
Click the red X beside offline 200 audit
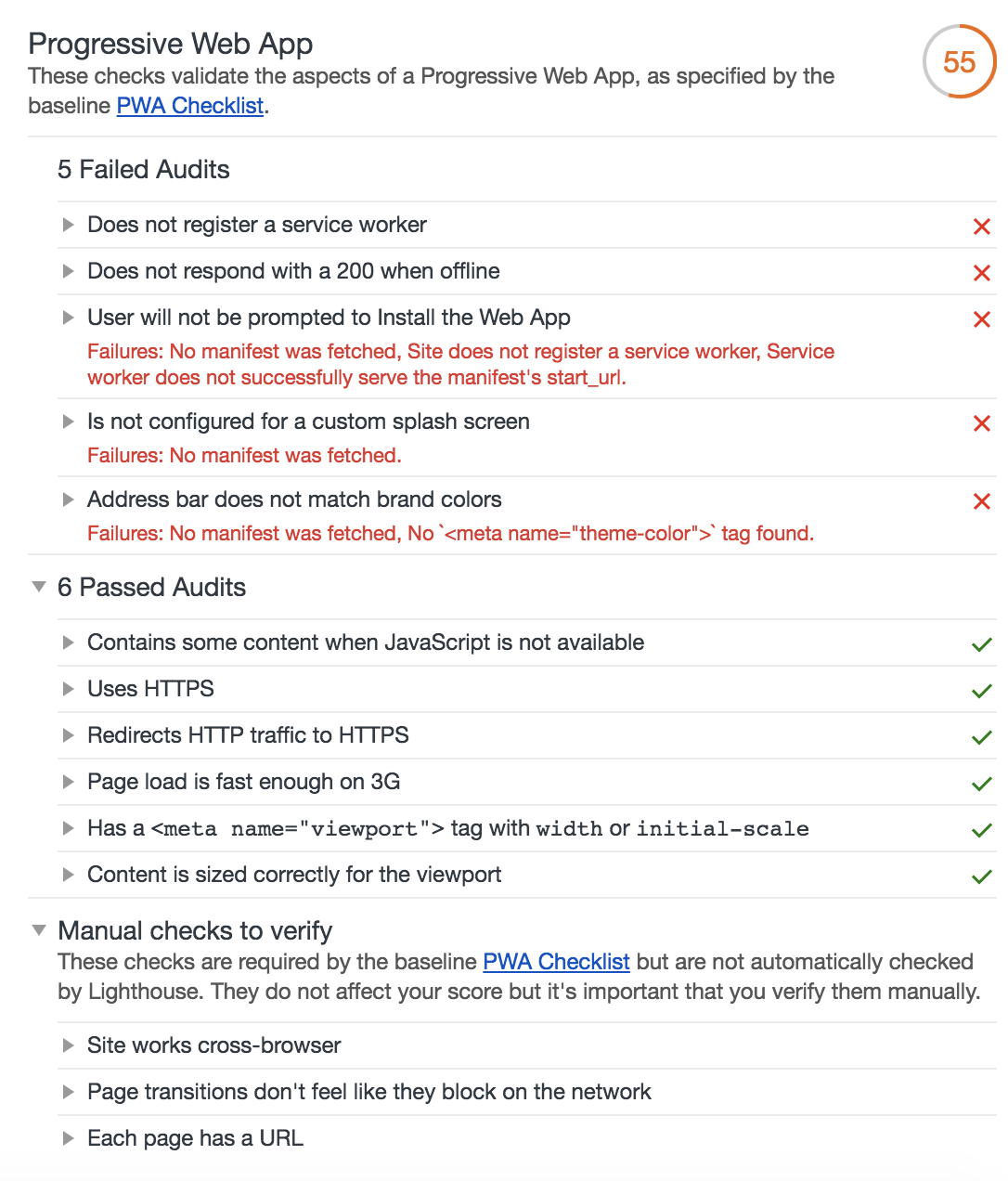(x=981, y=272)
